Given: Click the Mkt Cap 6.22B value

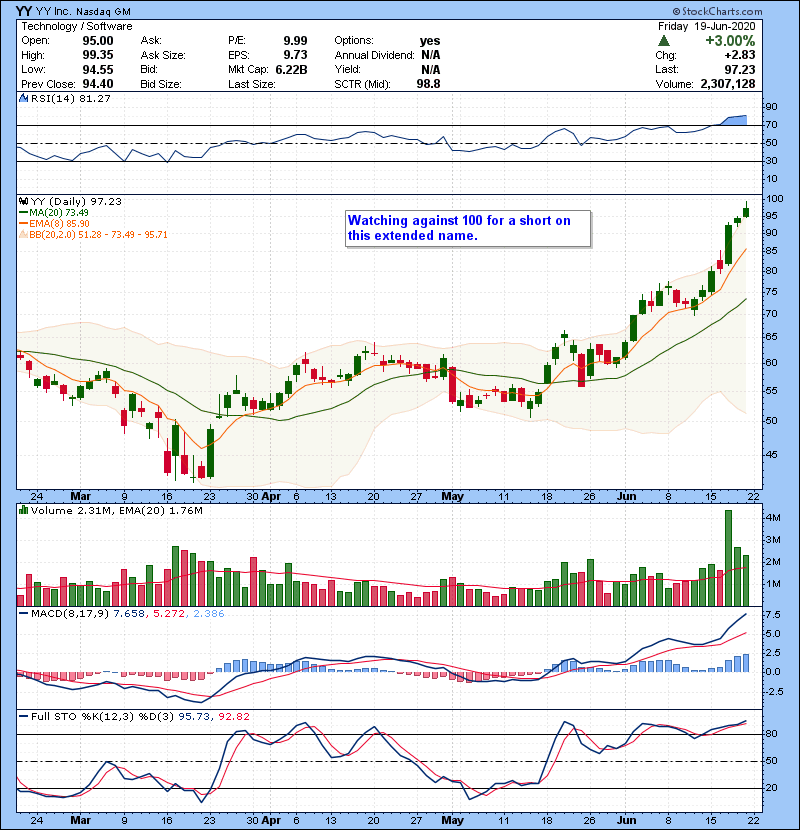Looking at the screenshot, I should point(291,69).
